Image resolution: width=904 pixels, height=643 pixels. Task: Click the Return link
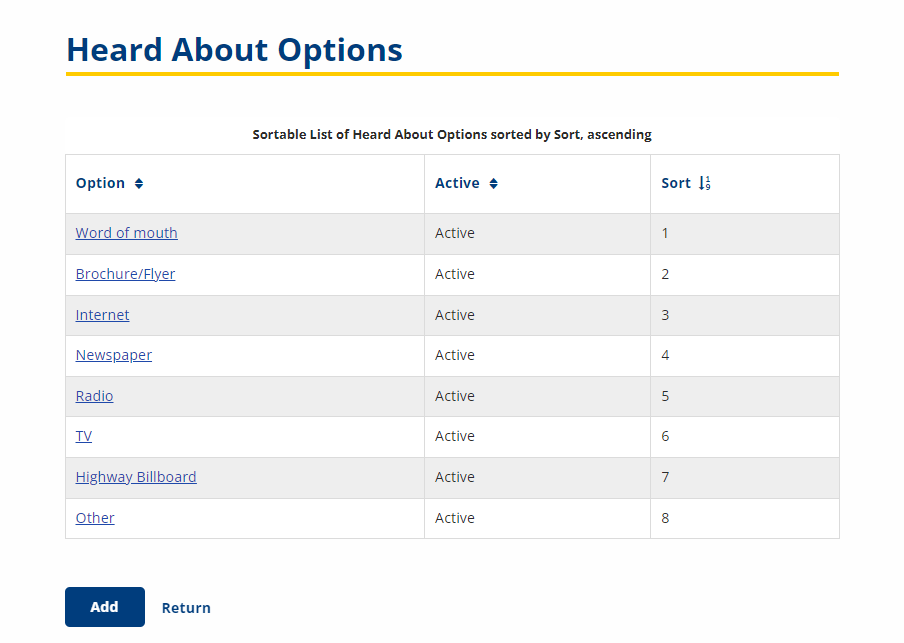[x=186, y=608]
